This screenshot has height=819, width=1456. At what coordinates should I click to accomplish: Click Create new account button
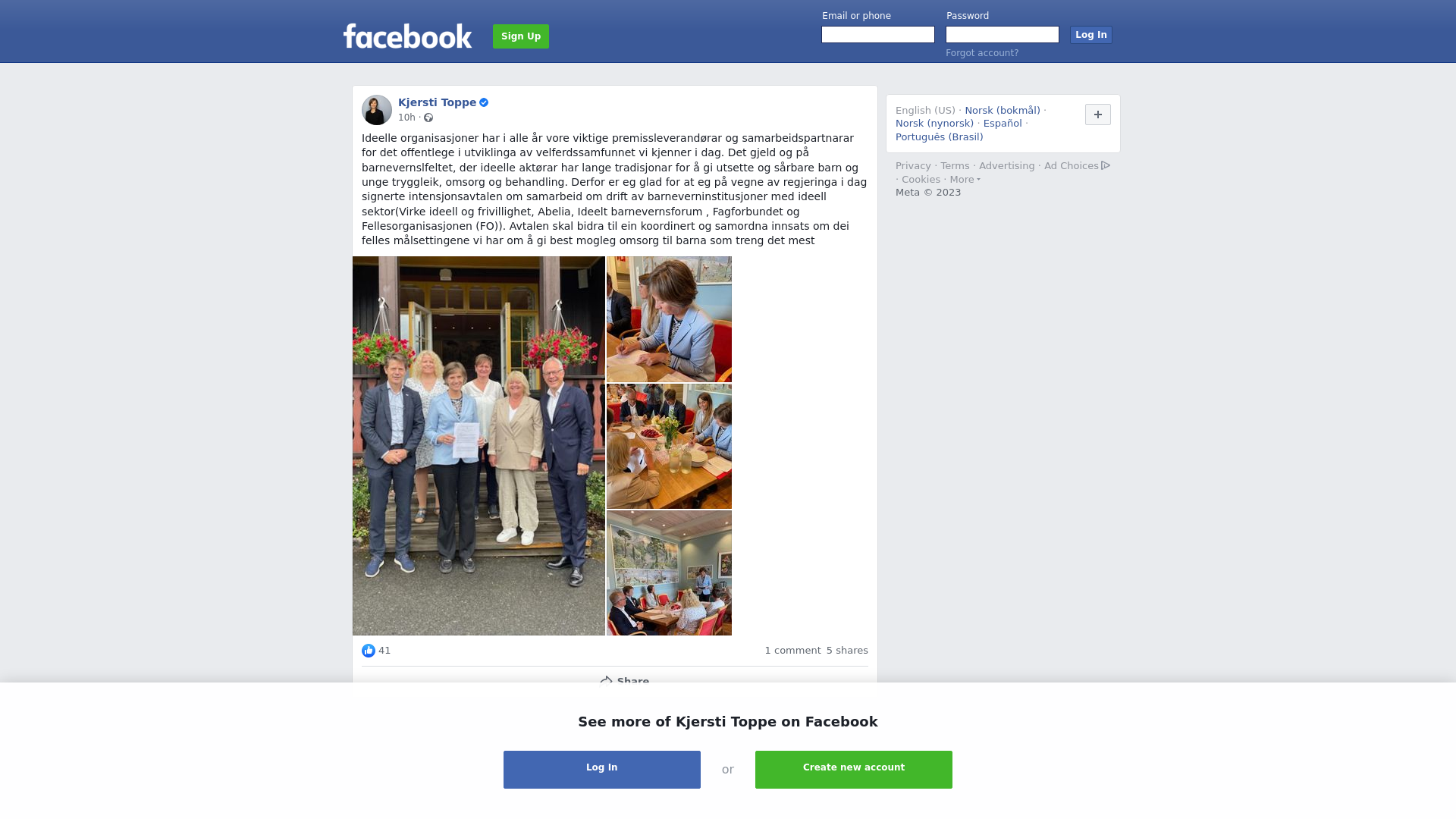854,770
